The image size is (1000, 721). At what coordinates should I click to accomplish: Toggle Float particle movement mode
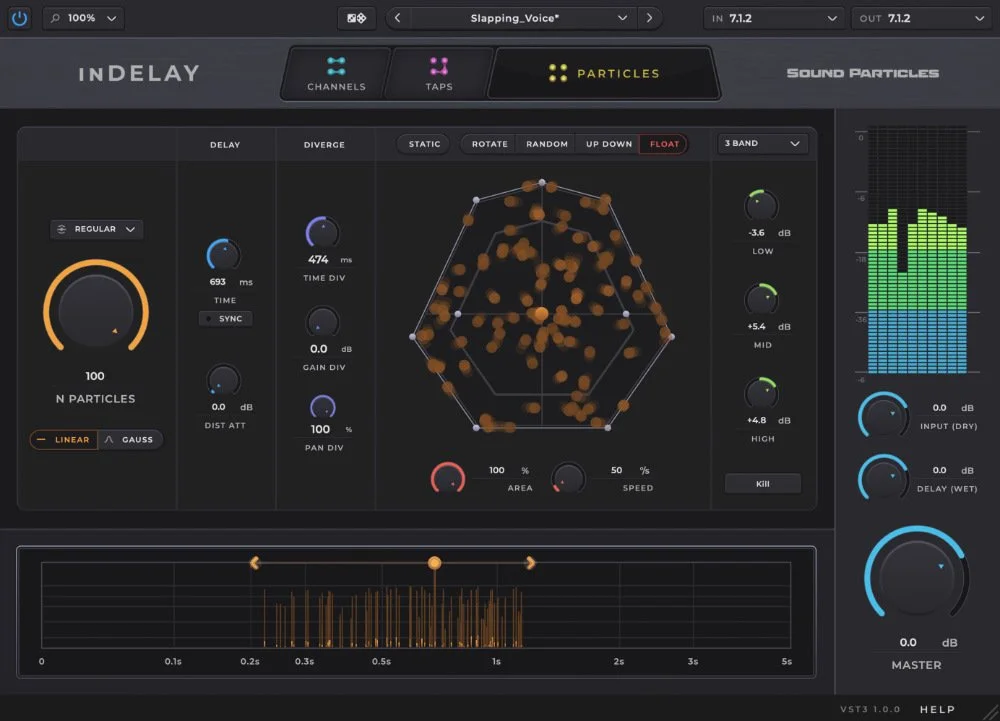point(664,143)
